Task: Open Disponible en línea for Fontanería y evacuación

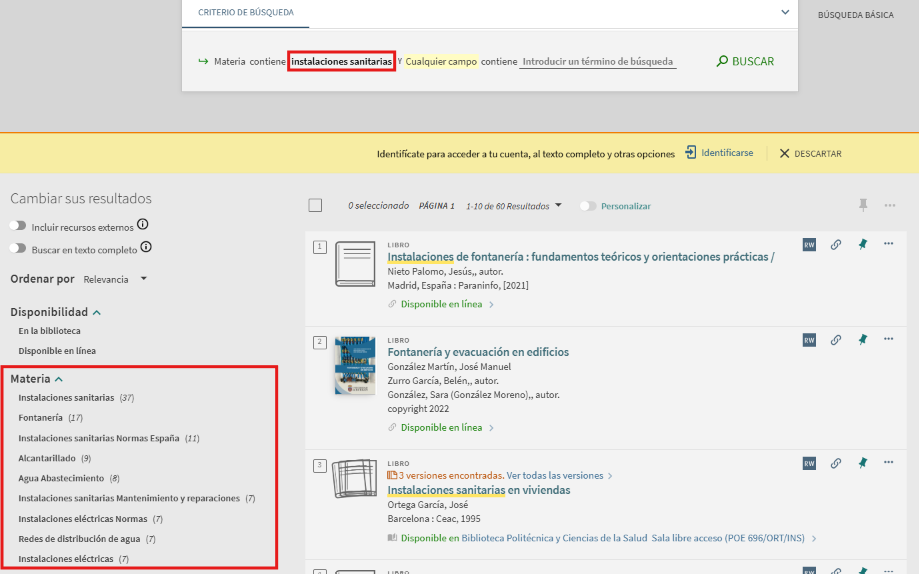Action: (441, 427)
